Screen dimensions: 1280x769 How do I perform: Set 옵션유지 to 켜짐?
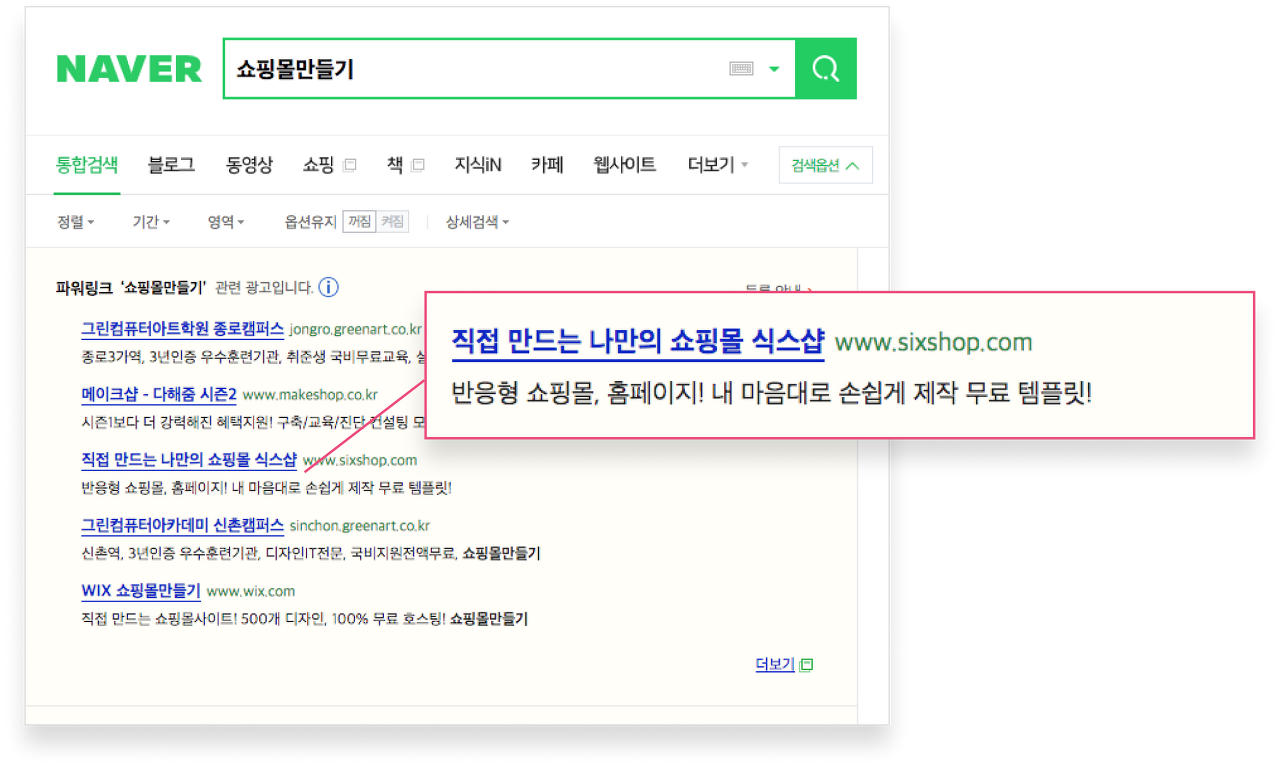(393, 222)
